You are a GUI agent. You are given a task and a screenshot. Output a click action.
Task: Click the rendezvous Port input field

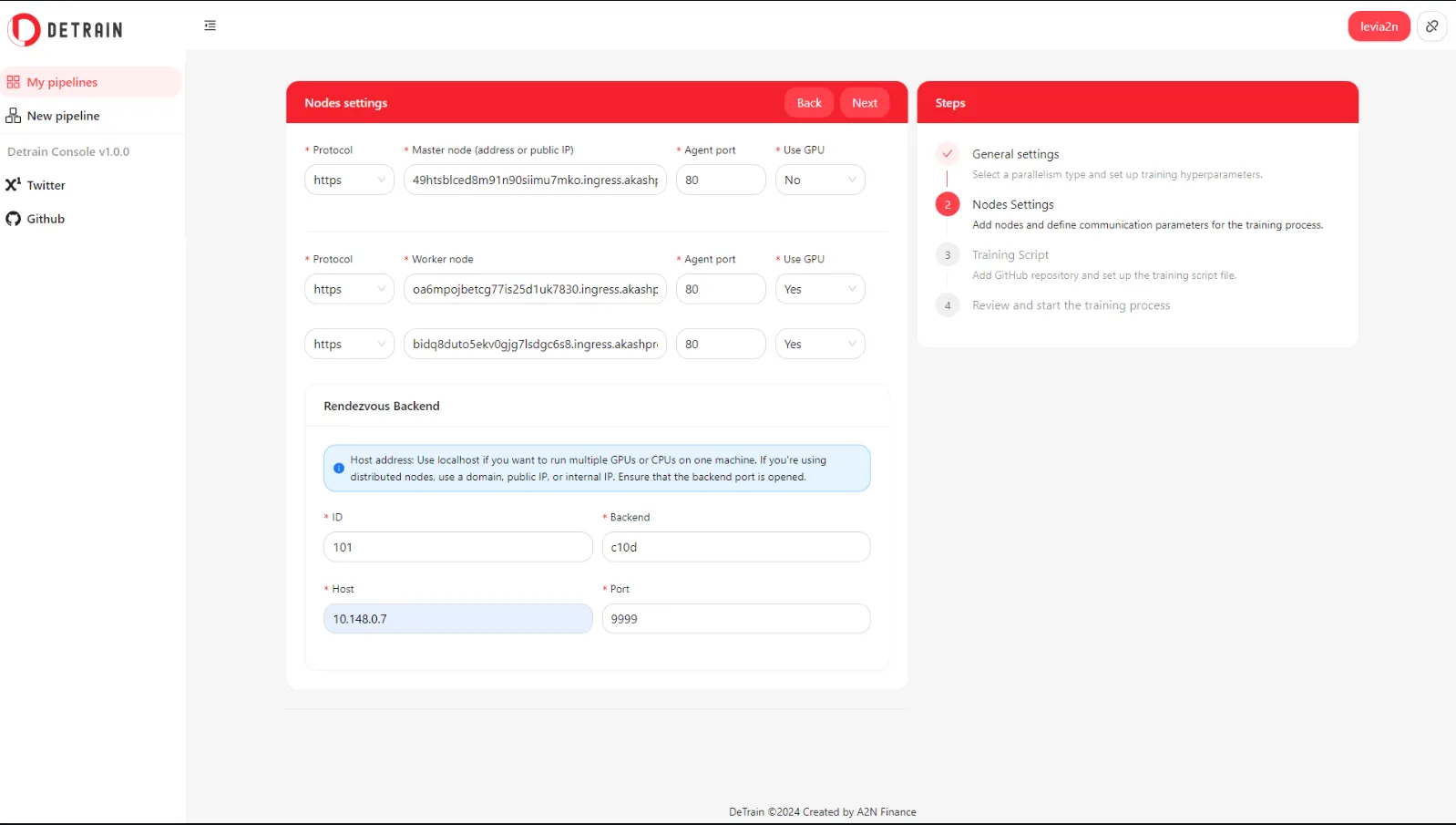(735, 619)
